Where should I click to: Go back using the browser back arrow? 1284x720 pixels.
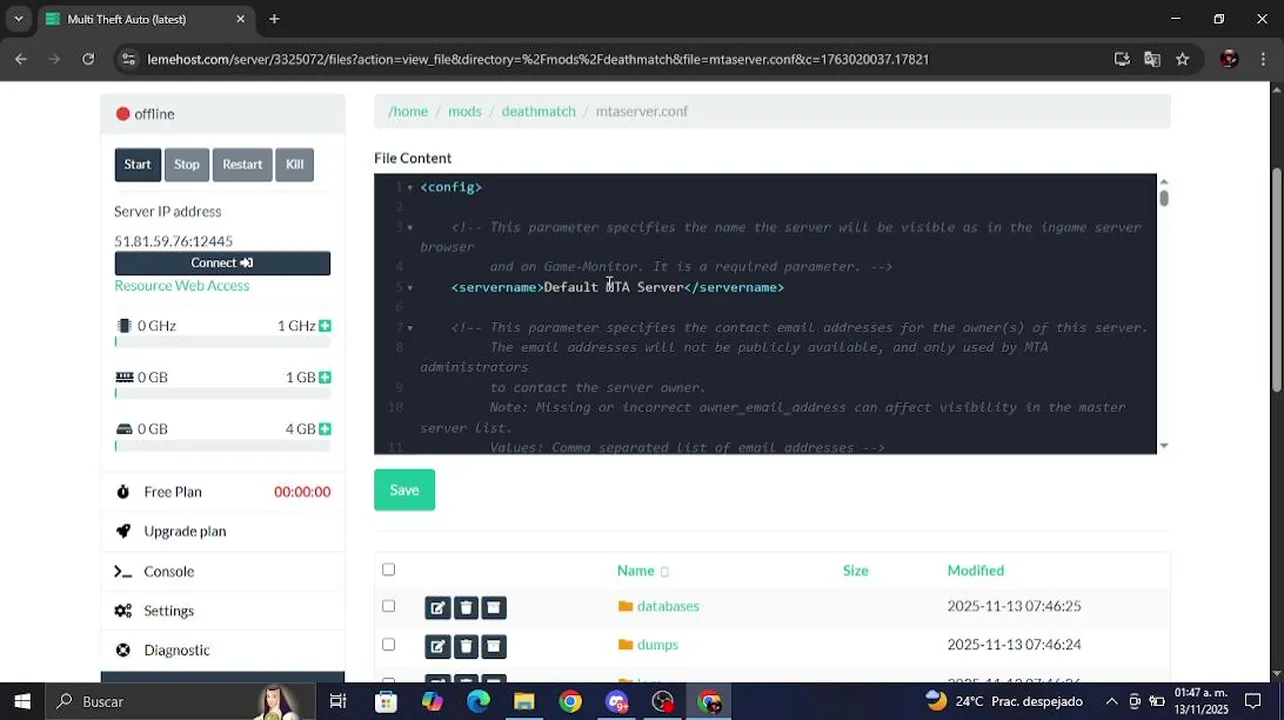click(x=21, y=59)
